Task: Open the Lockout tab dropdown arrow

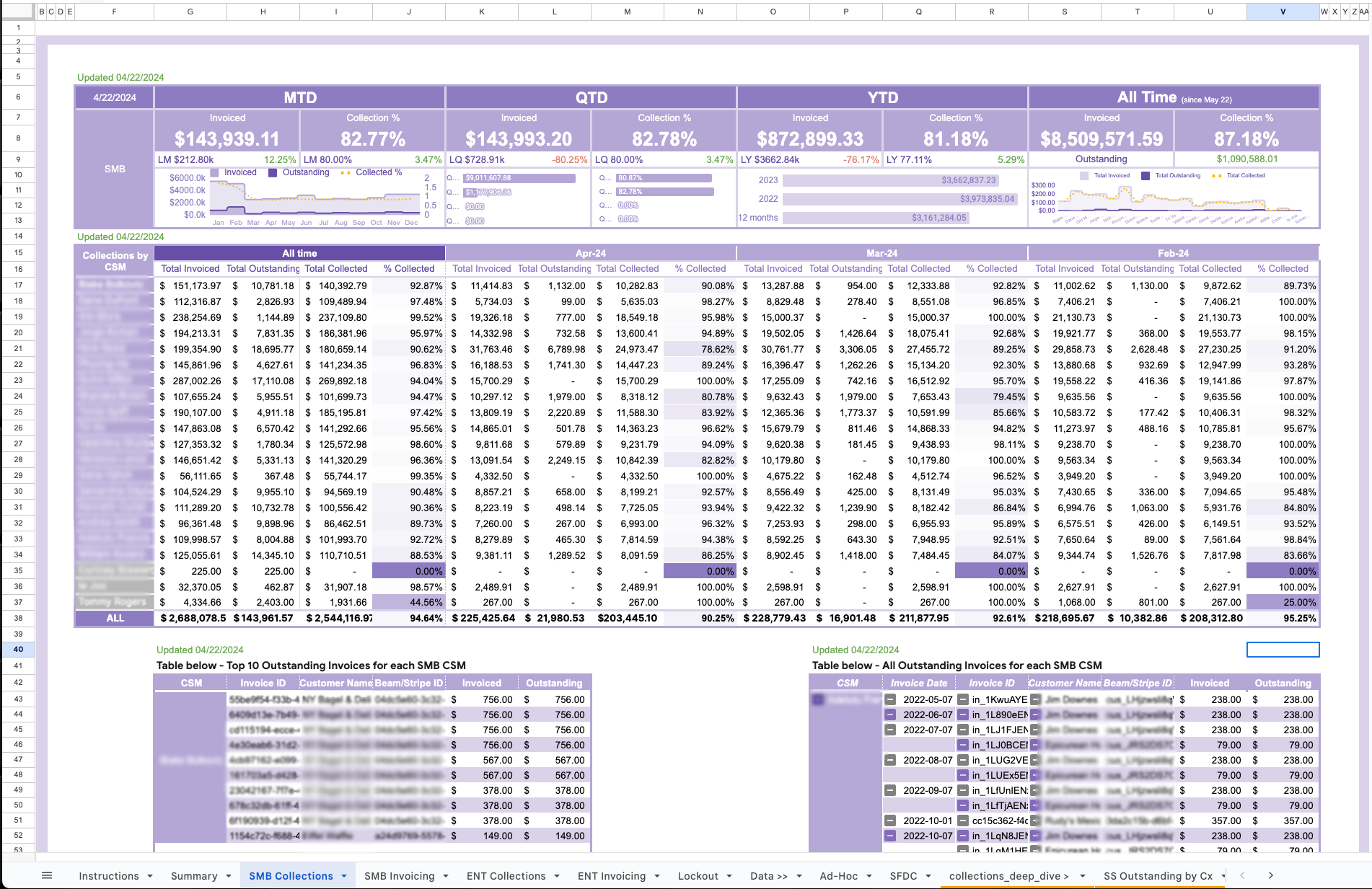Action: 729,876
